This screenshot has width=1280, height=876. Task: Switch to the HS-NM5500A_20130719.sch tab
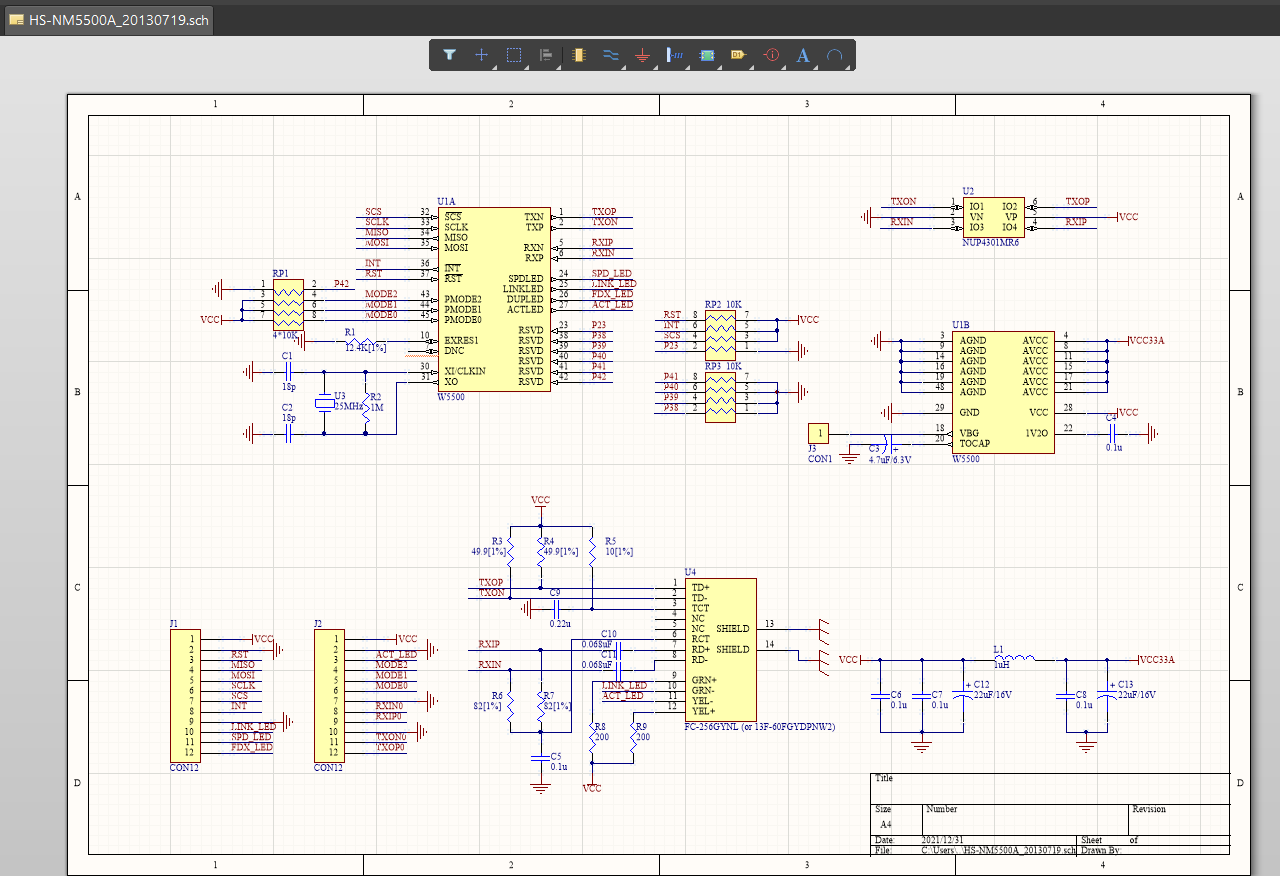pos(109,21)
